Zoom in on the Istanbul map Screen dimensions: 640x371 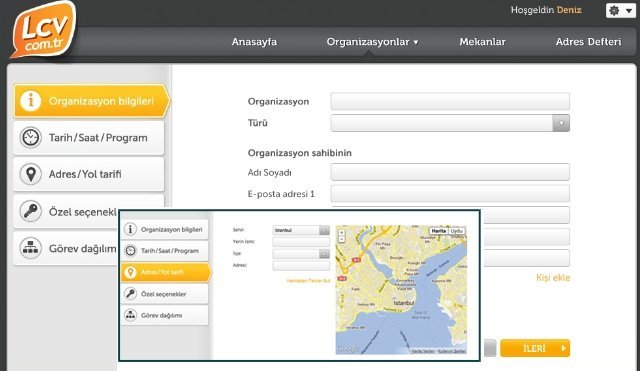coord(342,233)
